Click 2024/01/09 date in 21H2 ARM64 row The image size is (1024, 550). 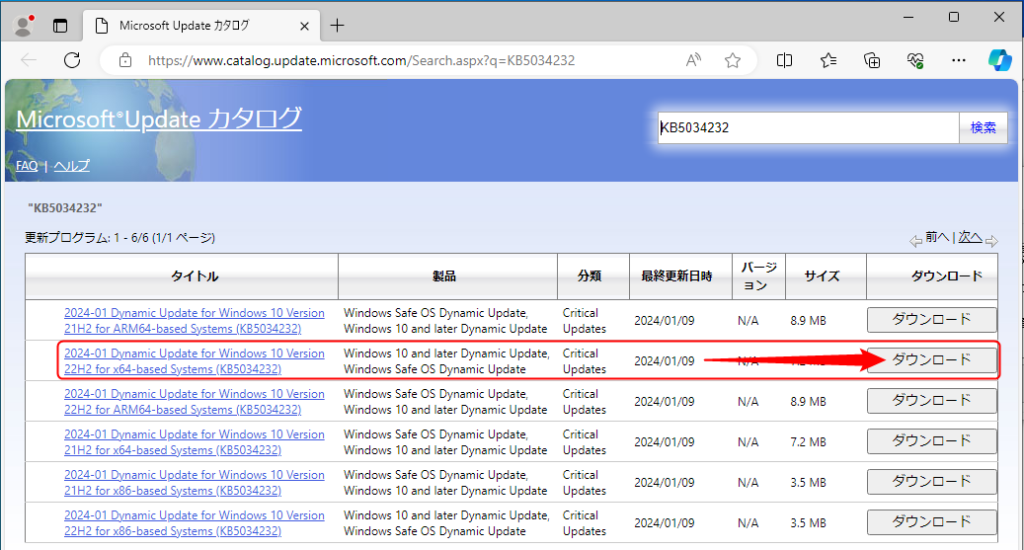664,321
